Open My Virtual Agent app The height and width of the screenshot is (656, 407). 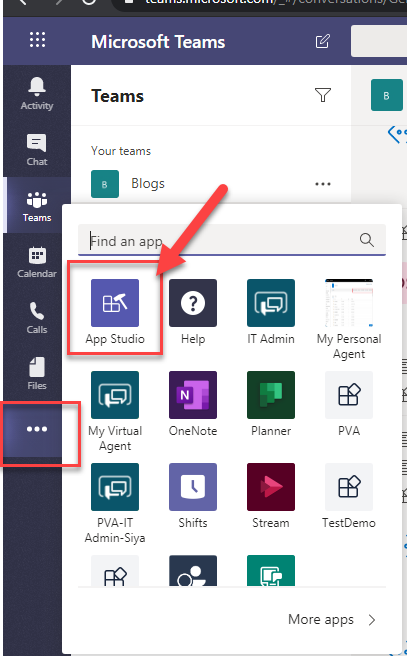(x=115, y=411)
